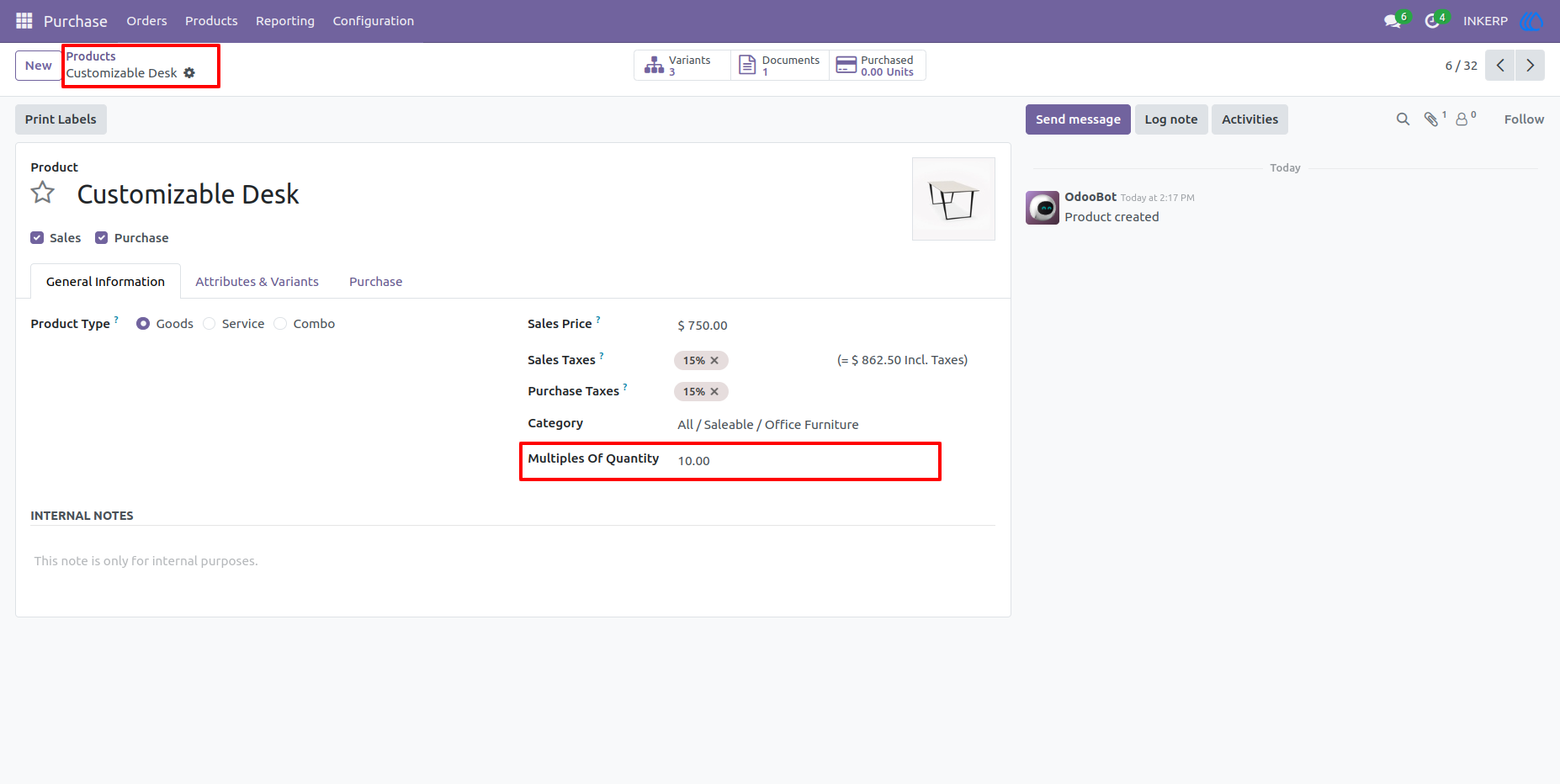The image size is (1560, 784).
Task: Click the Activities button
Action: click(1250, 119)
